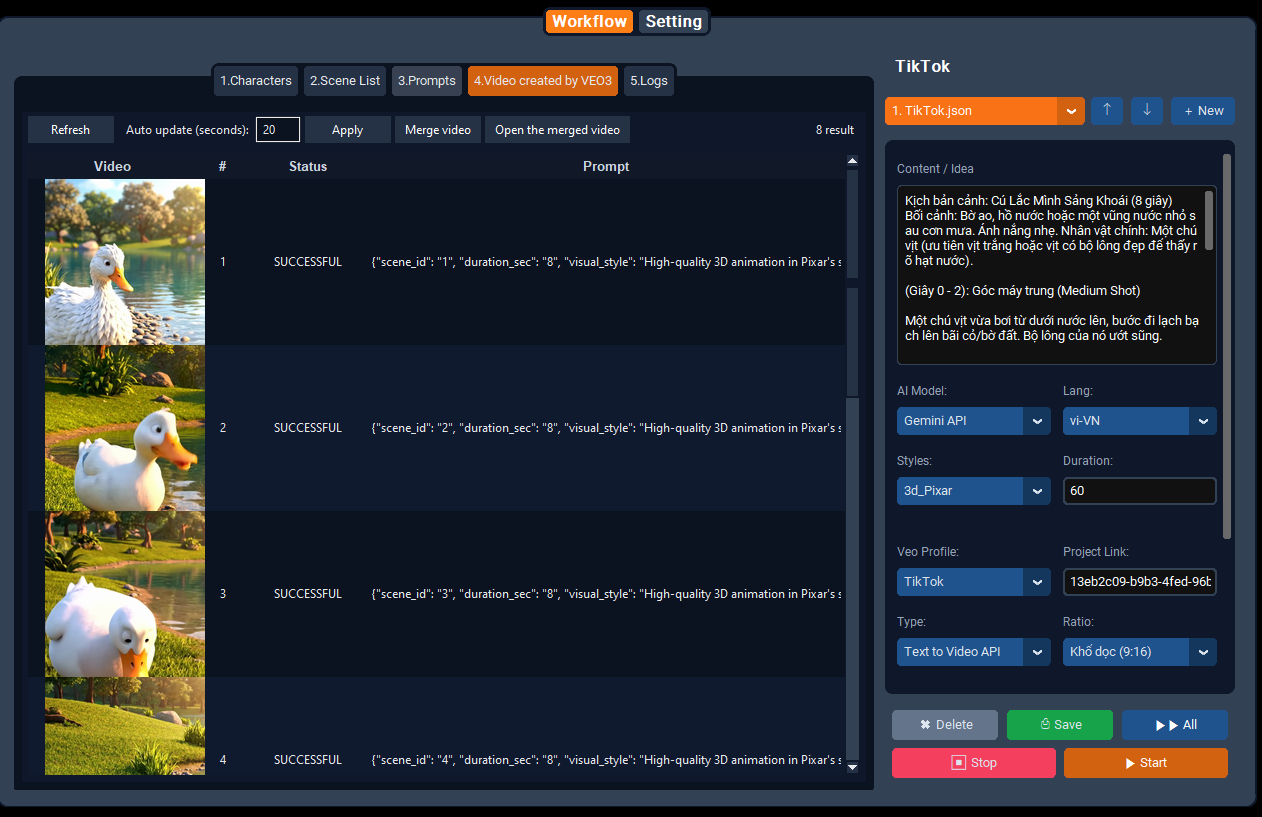Click the move down arrow button
The height and width of the screenshot is (817, 1262).
(1146, 111)
